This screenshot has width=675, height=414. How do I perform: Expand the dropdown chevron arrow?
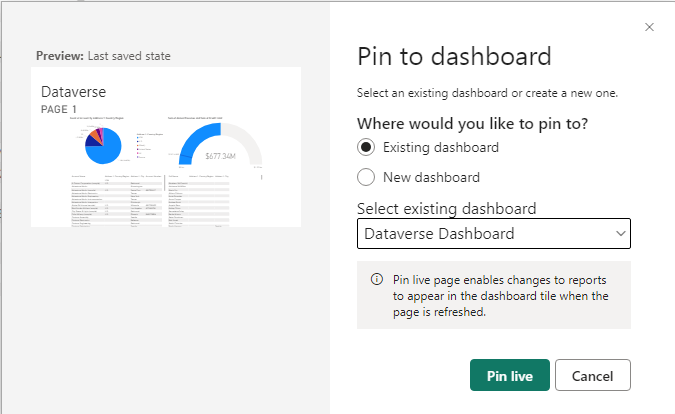click(620, 234)
